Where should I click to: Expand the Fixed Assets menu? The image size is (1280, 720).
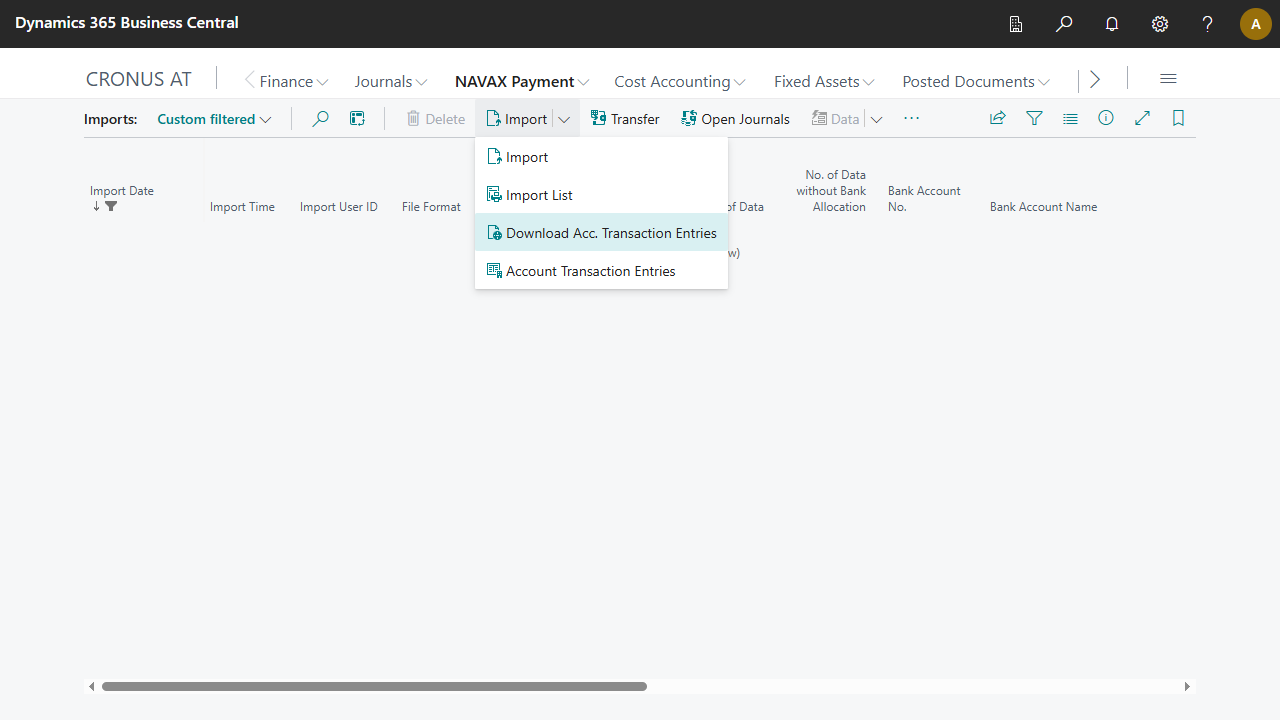(x=824, y=82)
